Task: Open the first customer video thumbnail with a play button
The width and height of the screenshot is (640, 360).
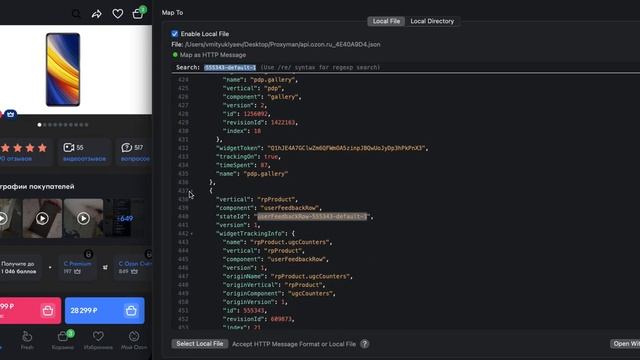Action: [8, 218]
